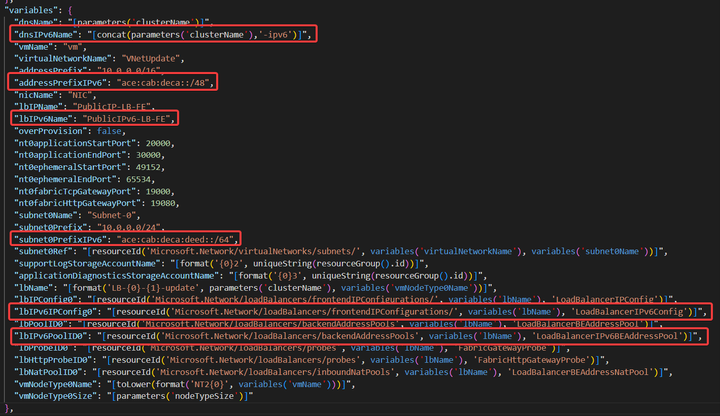Viewport: 720px width, 416px height.
Task: Click the "addressPrefixIPv6" key
Action: coord(61,83)
